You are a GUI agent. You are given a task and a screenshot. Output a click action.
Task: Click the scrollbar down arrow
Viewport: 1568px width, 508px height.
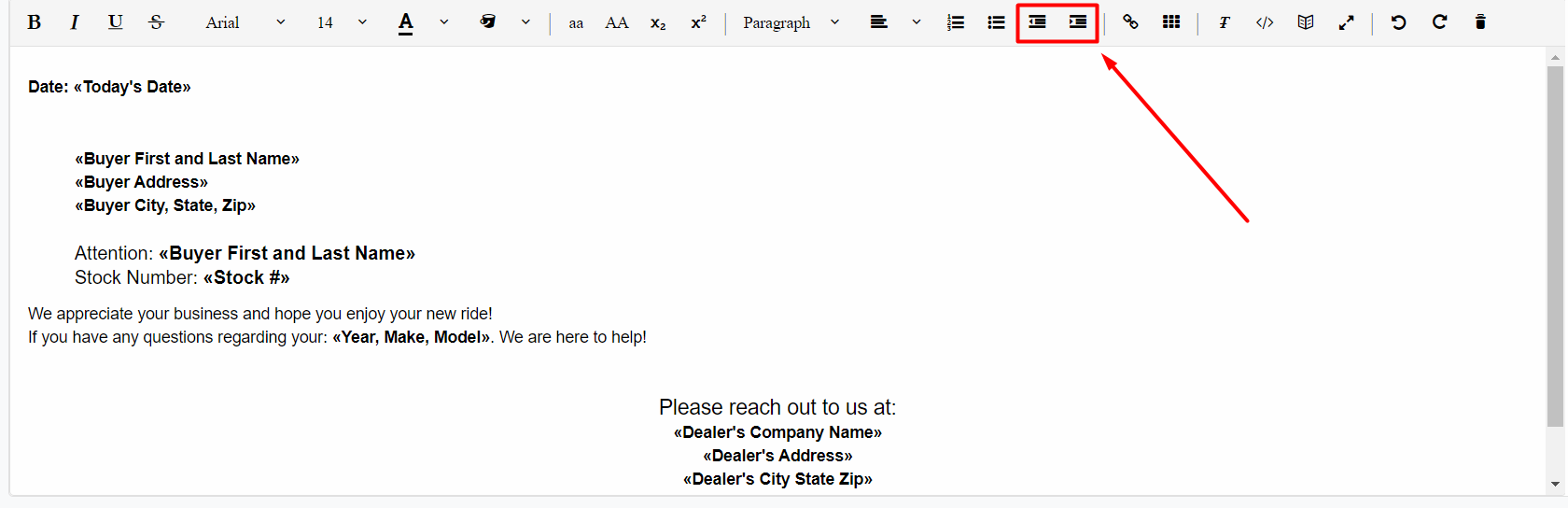click(x=1555, y=484)
